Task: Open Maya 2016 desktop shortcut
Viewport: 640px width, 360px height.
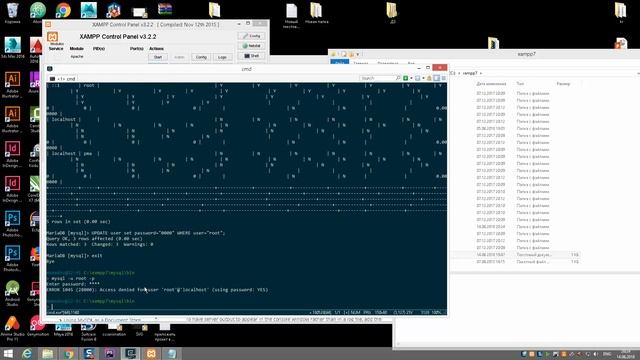Action: [63, 330]
